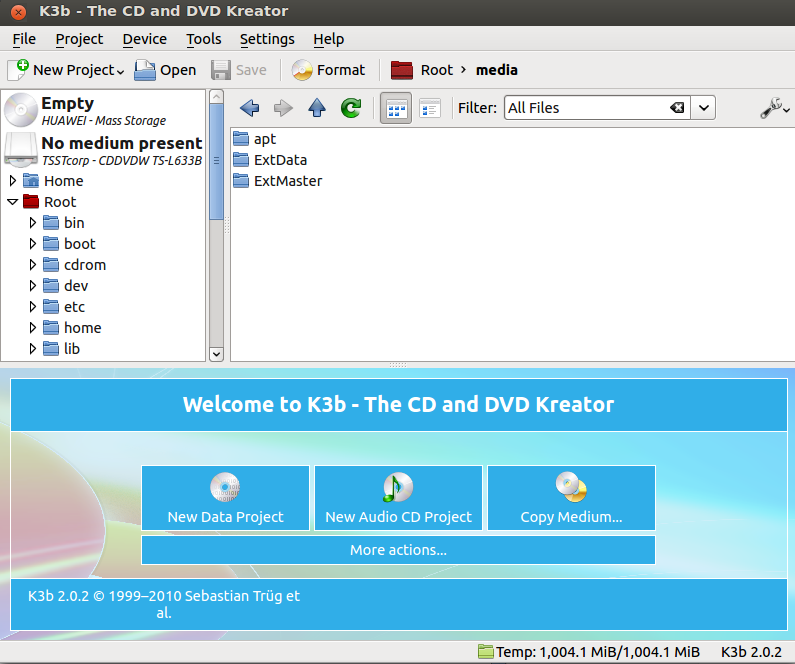
Task: Open an existing project via Open
Action: point(165,70)
